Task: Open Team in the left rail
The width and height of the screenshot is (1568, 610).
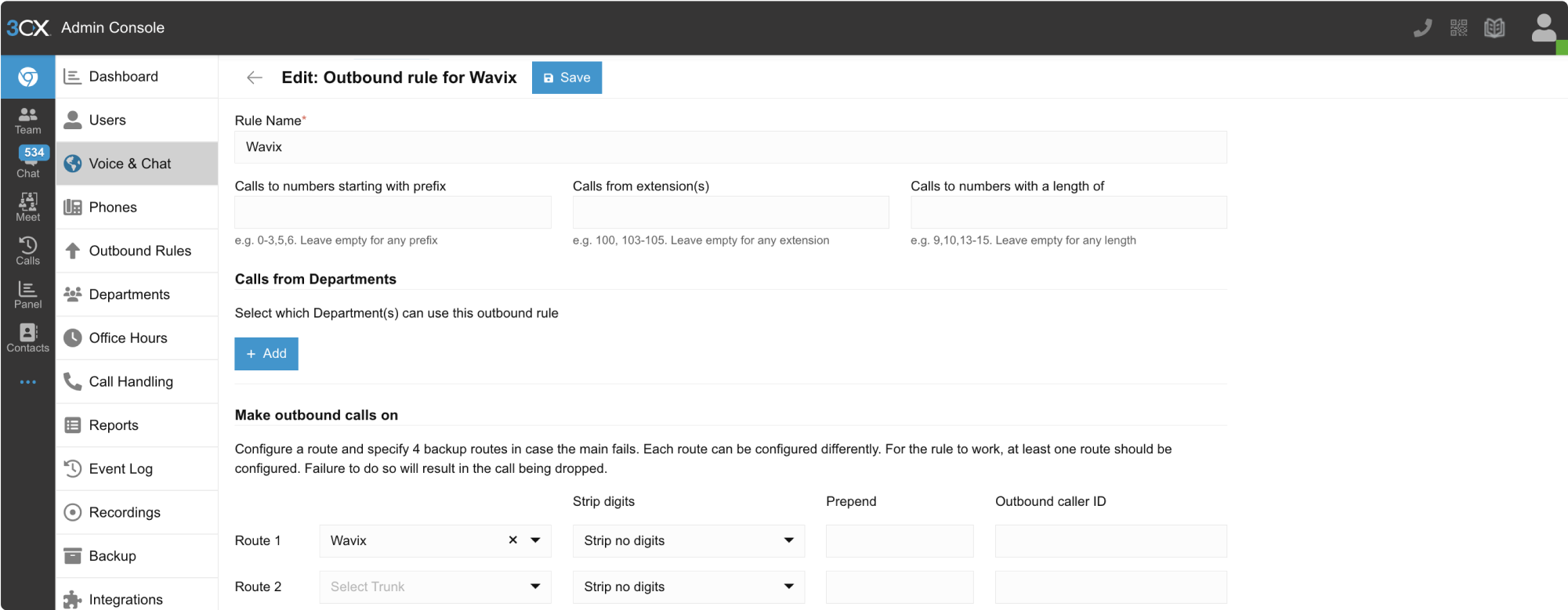Action: [28, 121]
